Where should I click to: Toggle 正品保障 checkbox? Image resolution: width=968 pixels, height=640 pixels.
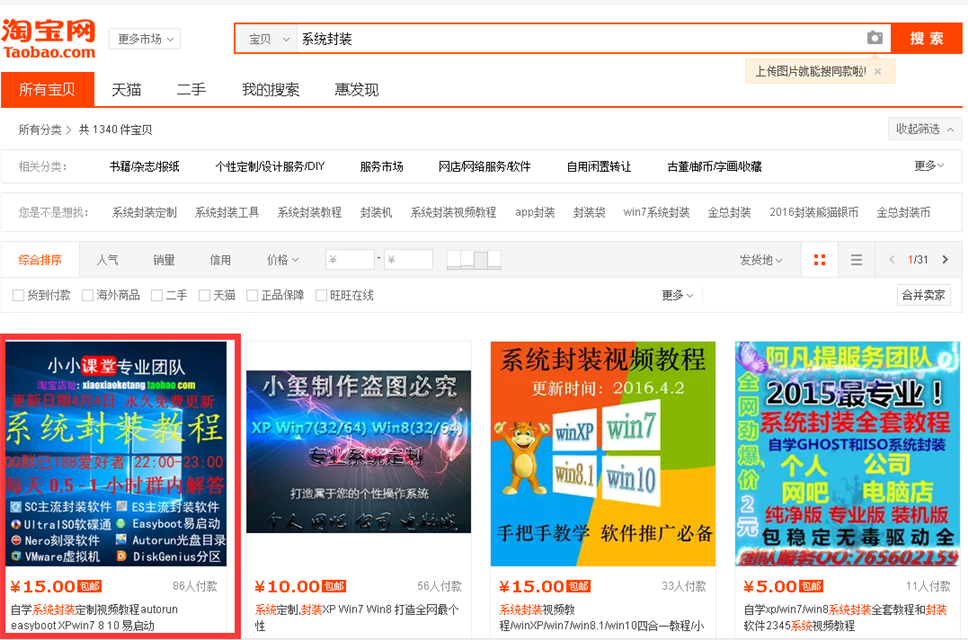pyautogui.click(x=252, y=296)
